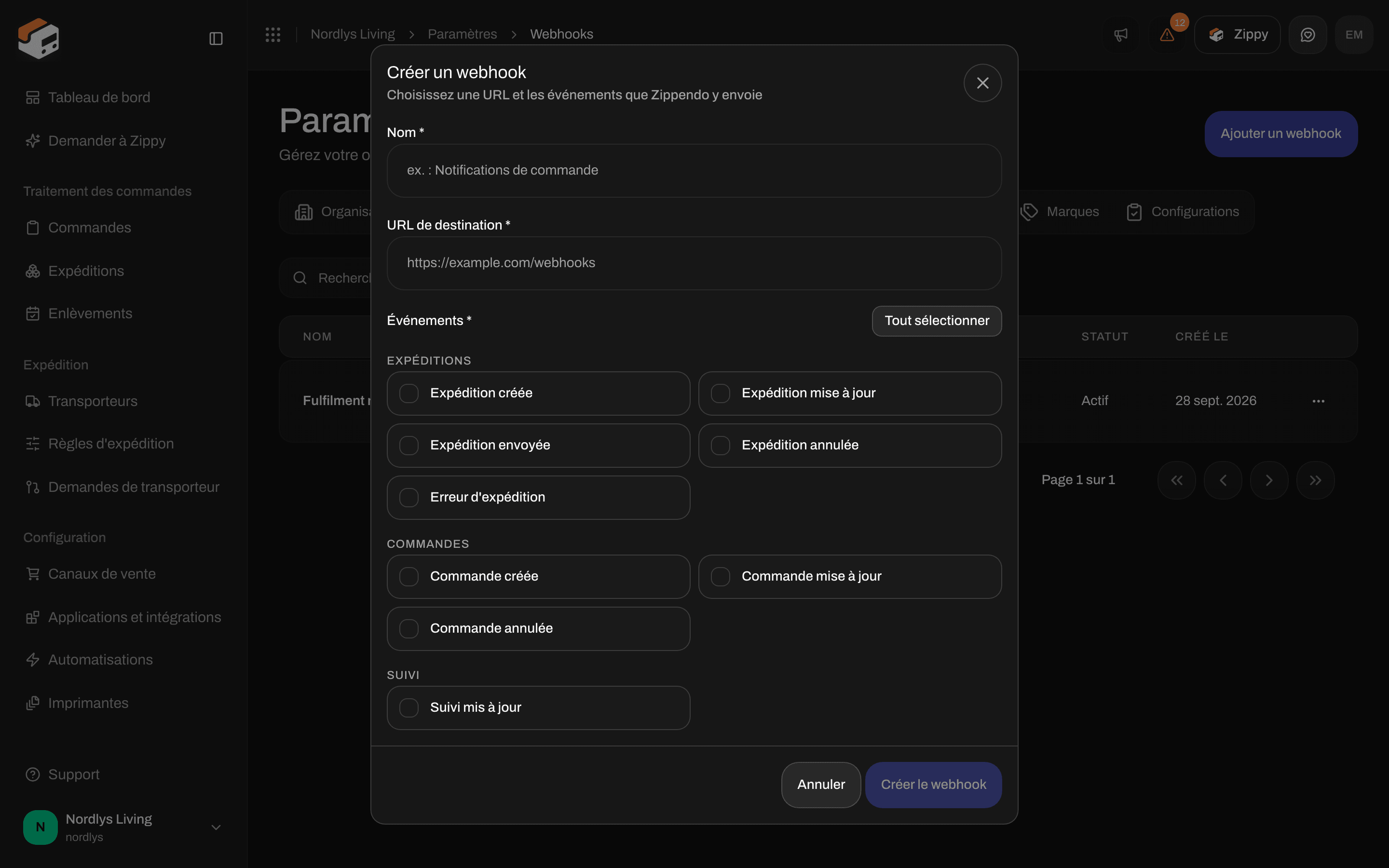Viewport: 1389px width, 868px height.
Task: Click the Paramètres breadcrumb
Action: pos(462,34)
